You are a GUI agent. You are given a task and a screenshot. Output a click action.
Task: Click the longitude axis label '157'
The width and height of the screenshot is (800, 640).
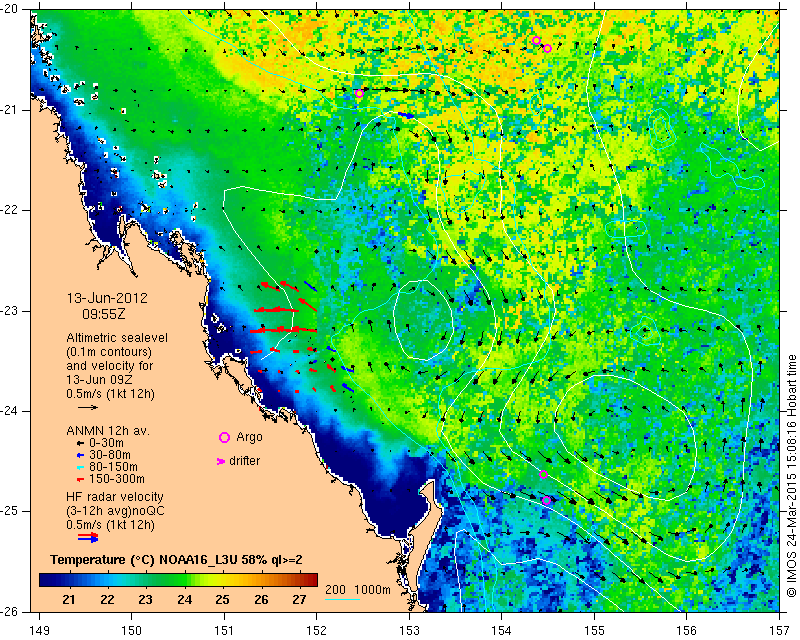(780, 631)
